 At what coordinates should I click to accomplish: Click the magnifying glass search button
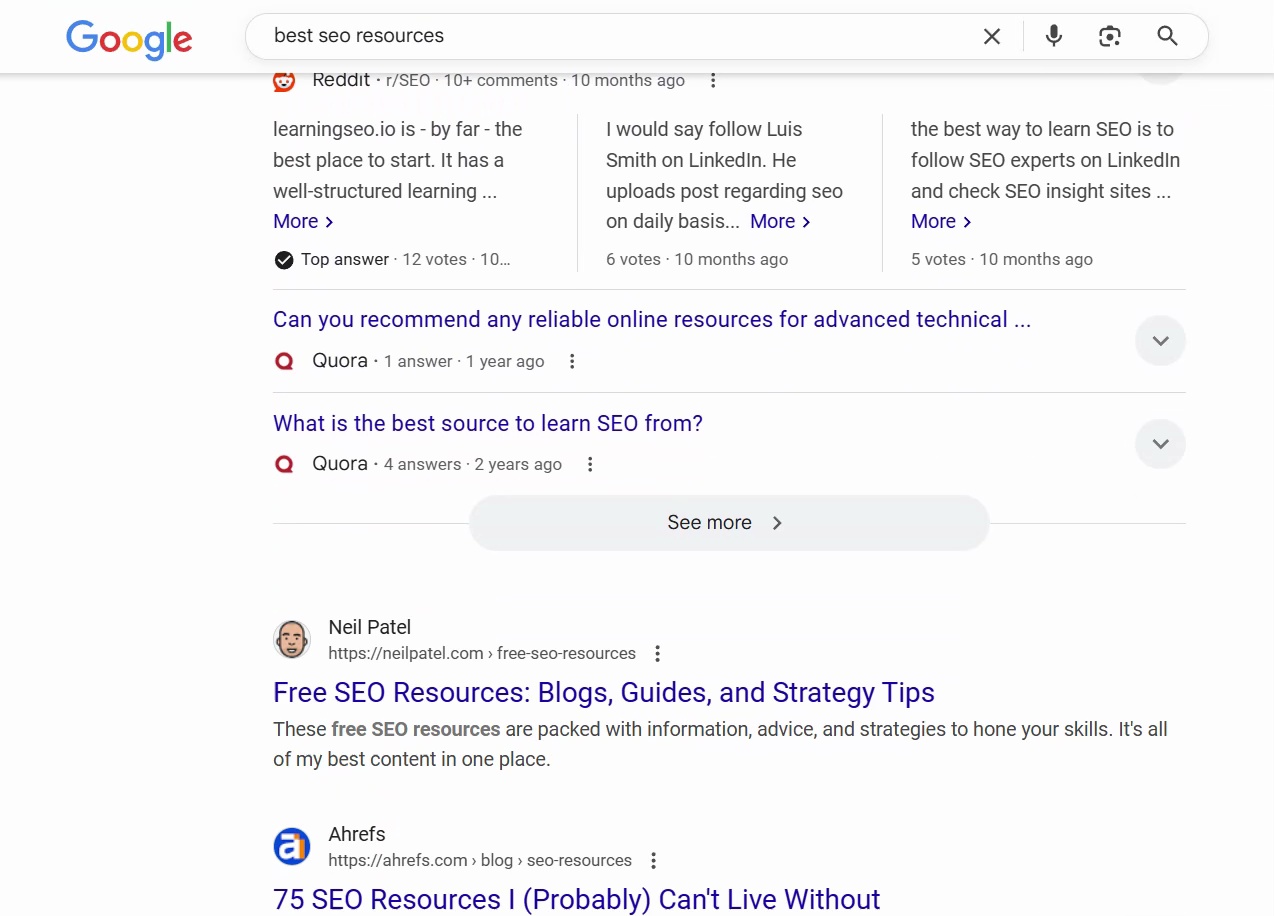pos(1167,36)
